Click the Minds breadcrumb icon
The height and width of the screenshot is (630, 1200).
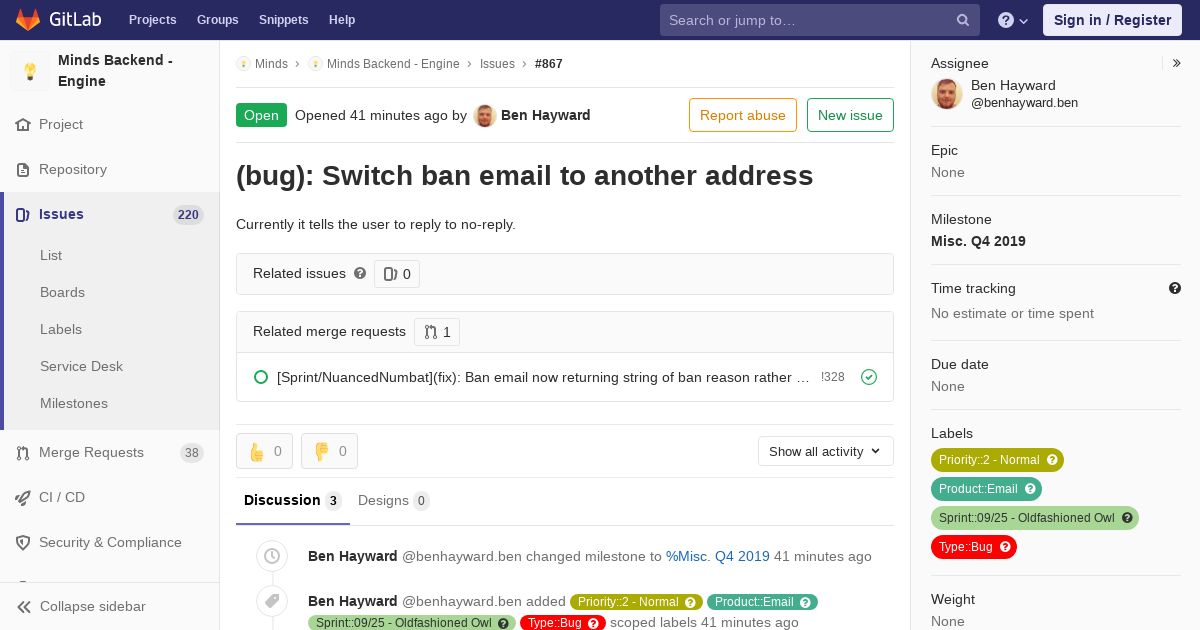244,64
